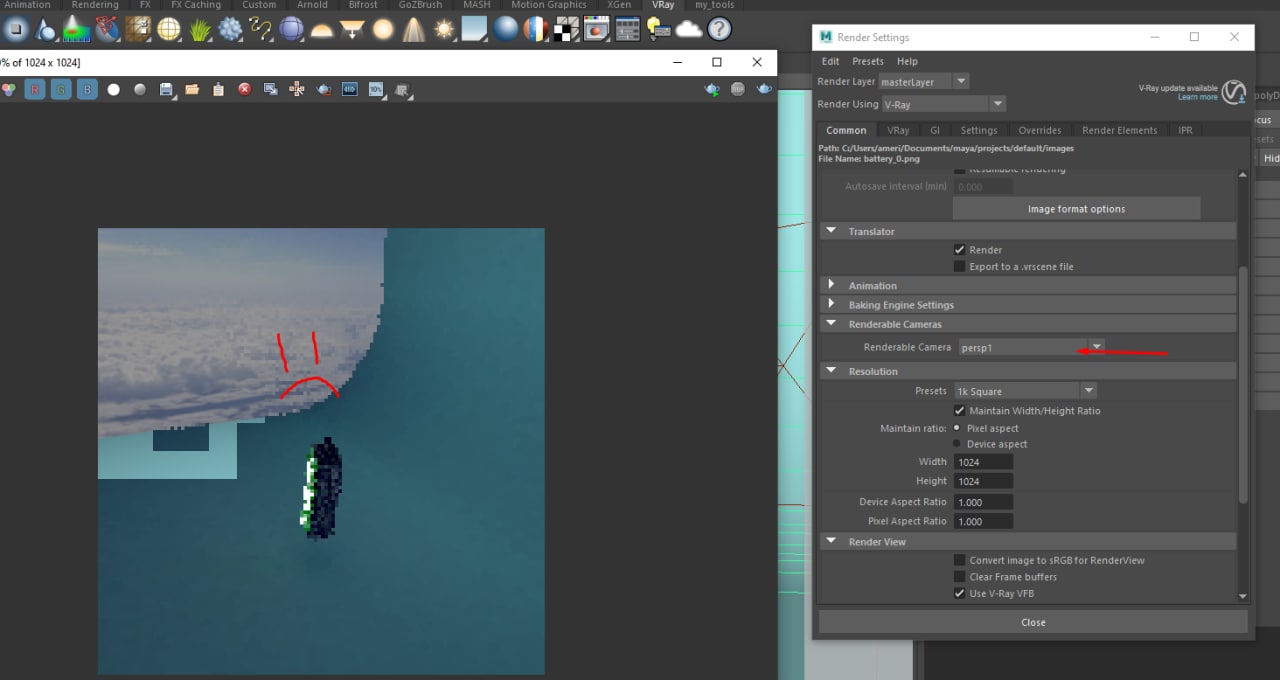This screenshot has width=1280, height=680.
Task: Switch to the Overrides tab
Action: (1040, 130)
